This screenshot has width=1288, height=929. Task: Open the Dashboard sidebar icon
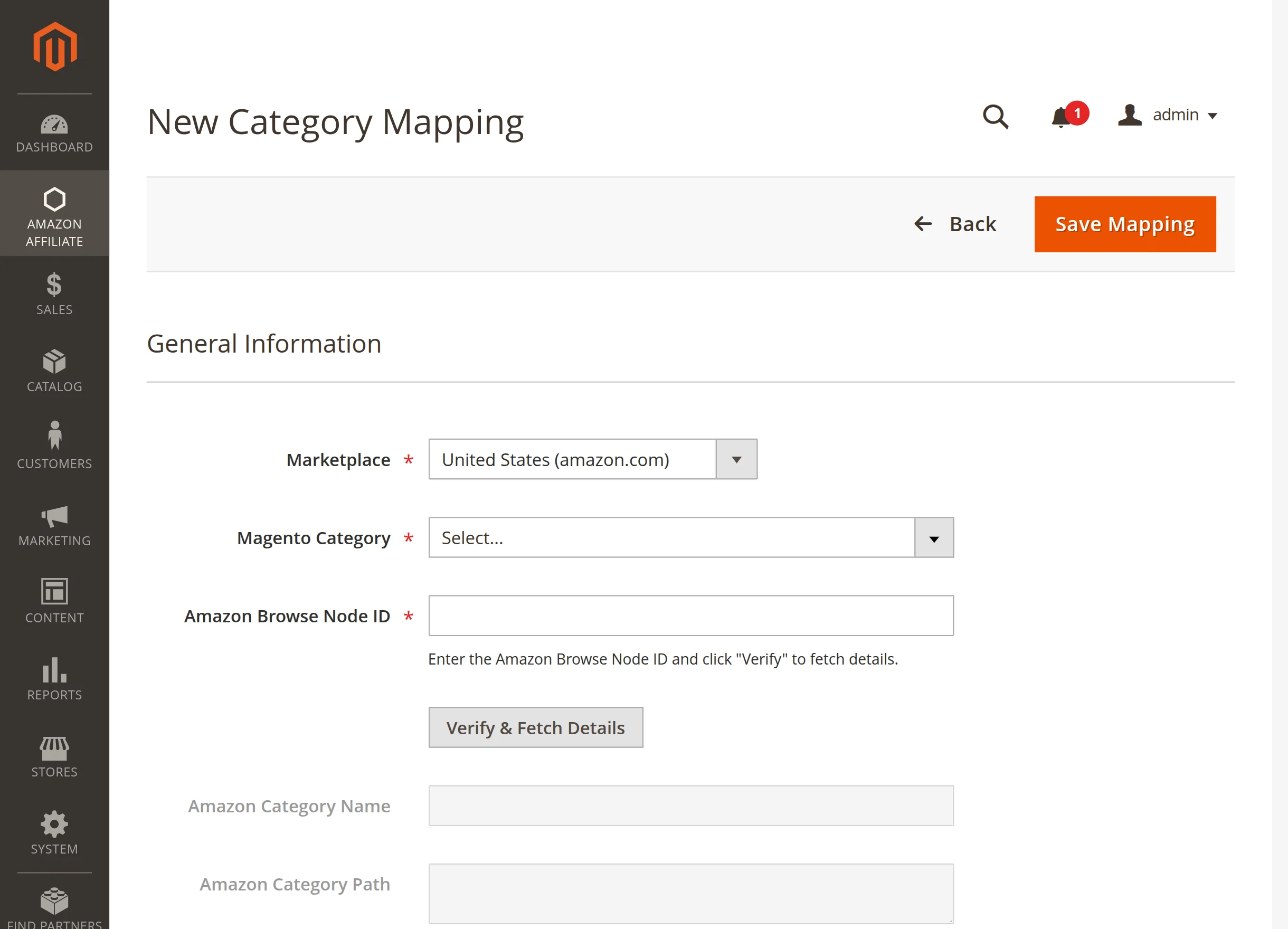54,125
